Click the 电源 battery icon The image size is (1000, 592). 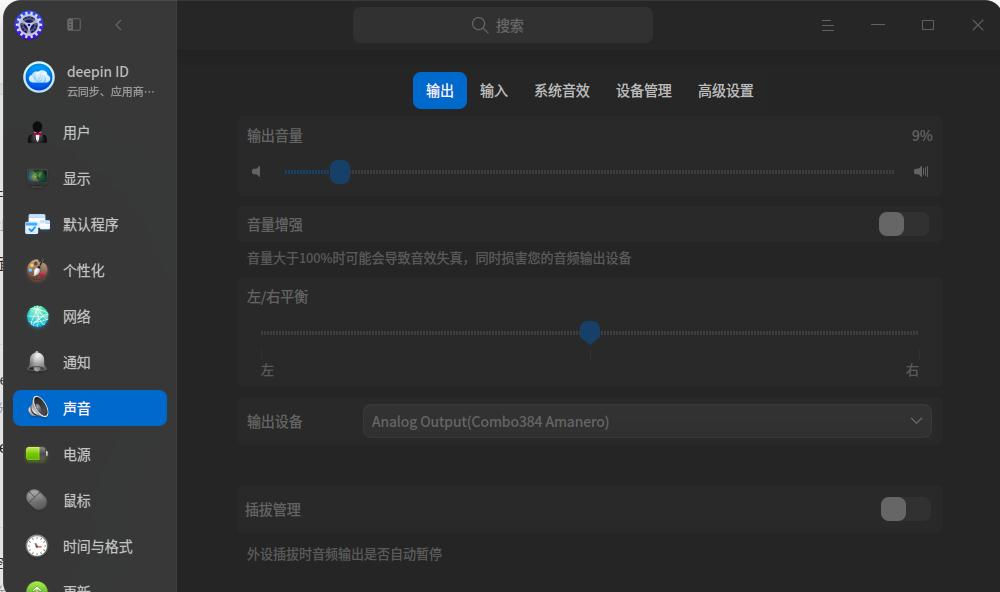point(36,454)
